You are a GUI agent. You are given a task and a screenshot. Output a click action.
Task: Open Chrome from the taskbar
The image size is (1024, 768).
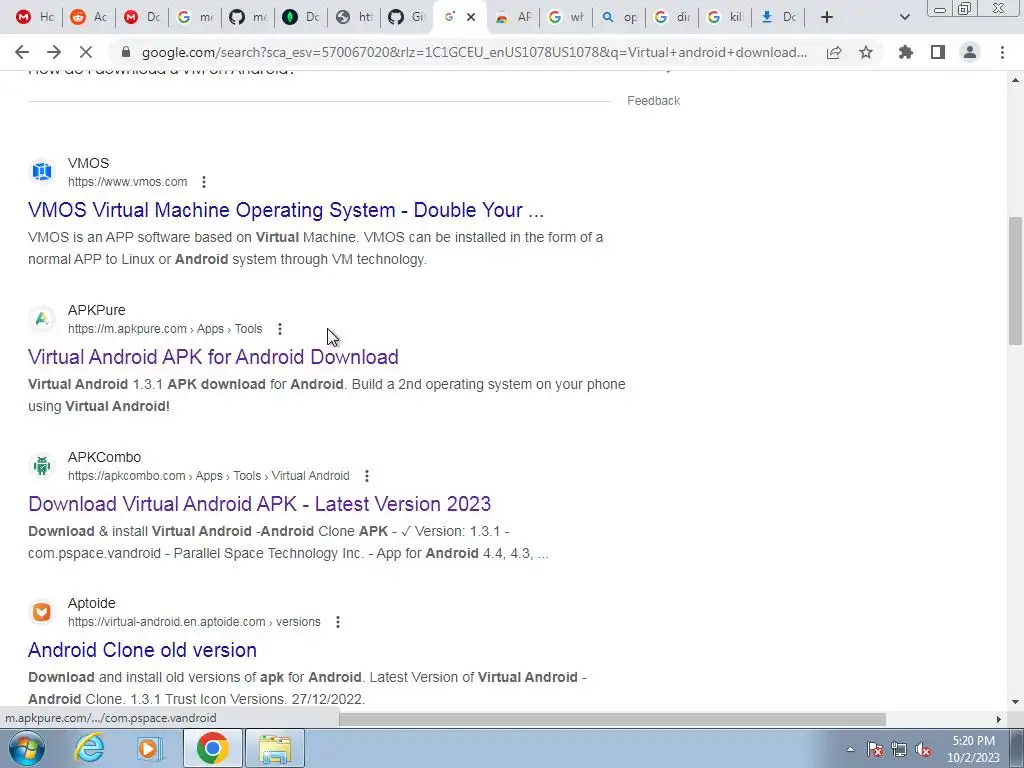click(212, 748)
